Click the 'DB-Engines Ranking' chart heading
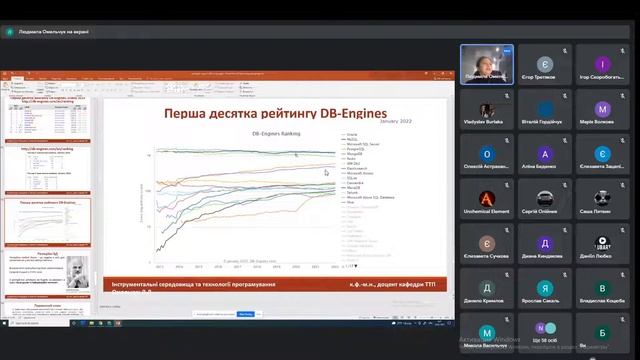640x360 pixels. pos(276,133)
